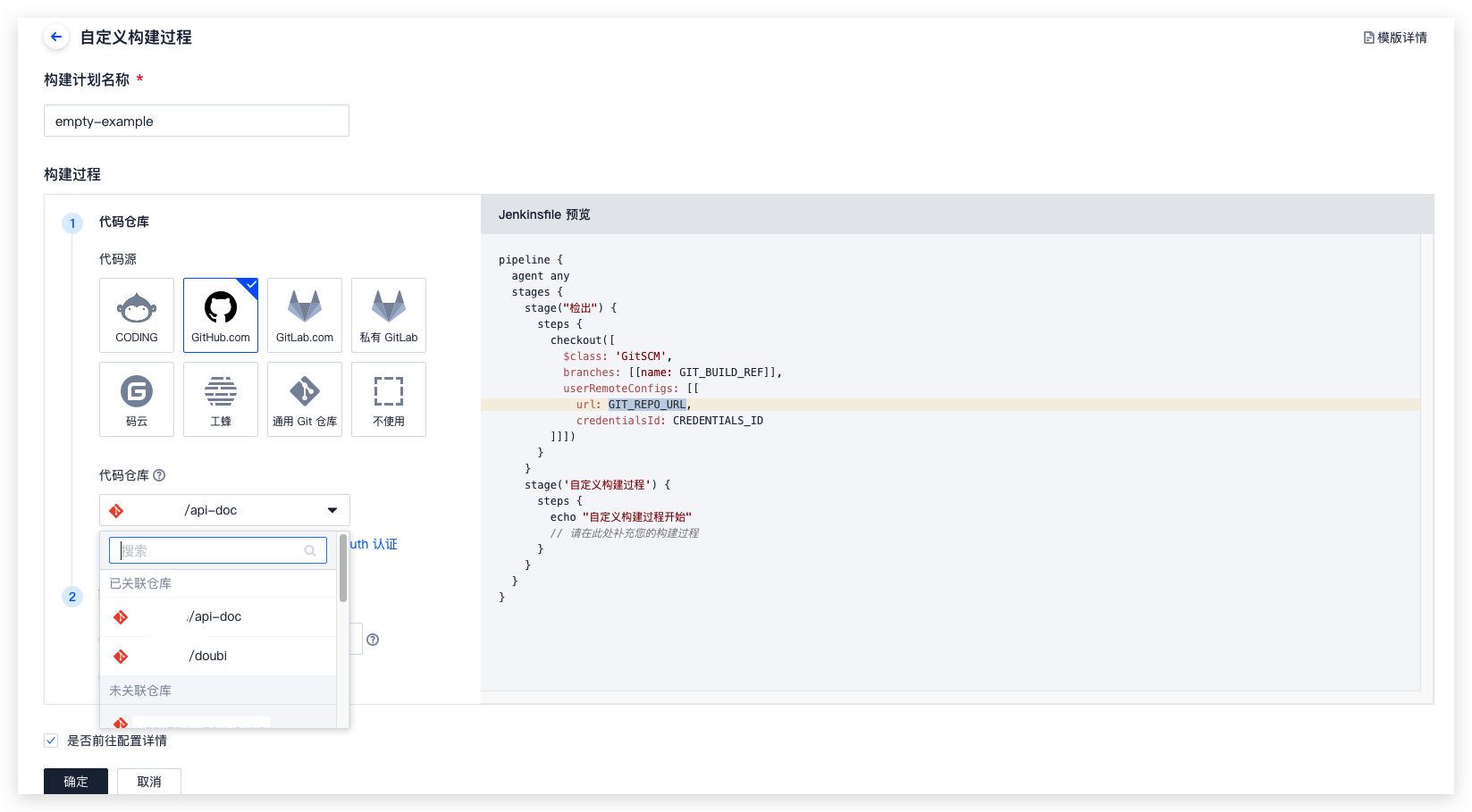
Task: Click 已关联仓库 group header
Action: [140, 583]
